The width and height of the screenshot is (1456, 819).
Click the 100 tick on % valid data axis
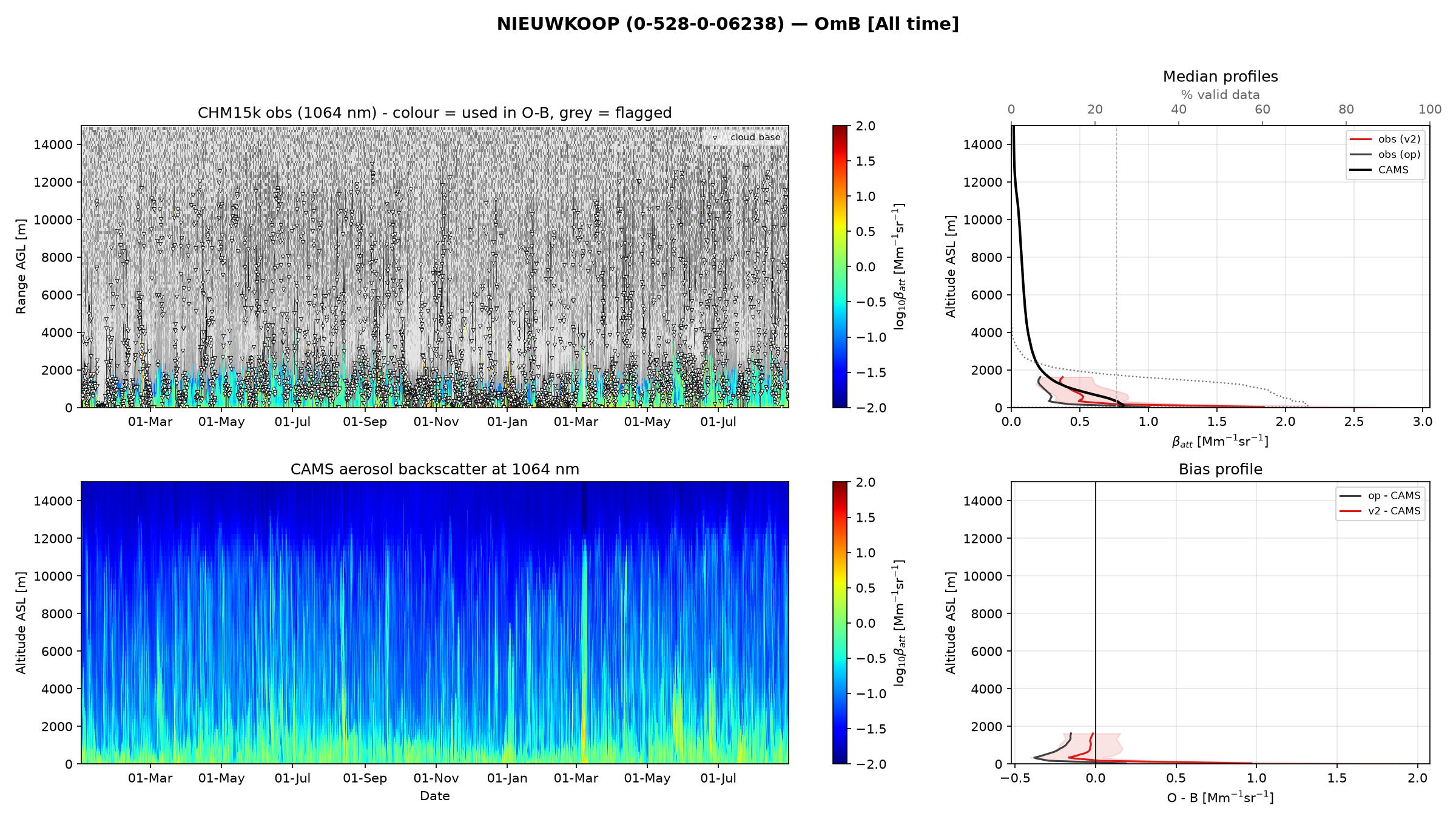click(1430, 109)
